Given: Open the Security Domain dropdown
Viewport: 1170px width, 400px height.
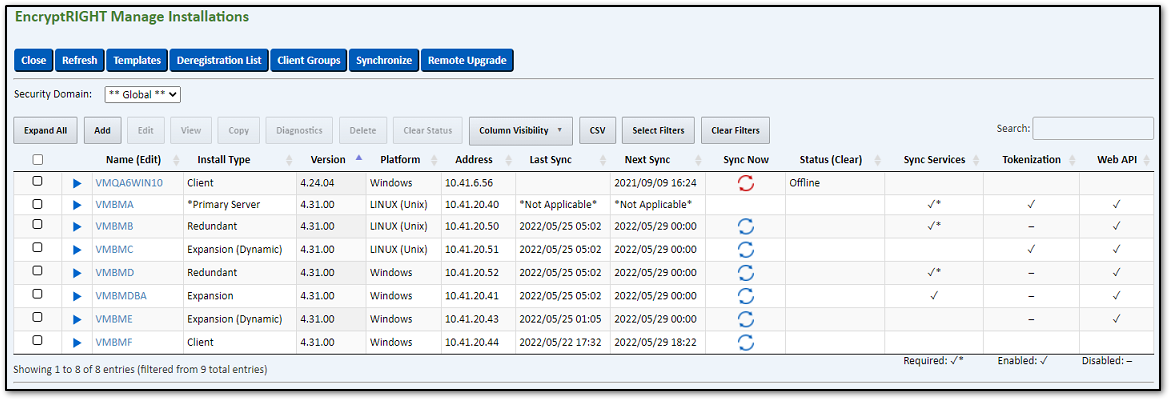Looking at the screenshot, I should [142, 94].
